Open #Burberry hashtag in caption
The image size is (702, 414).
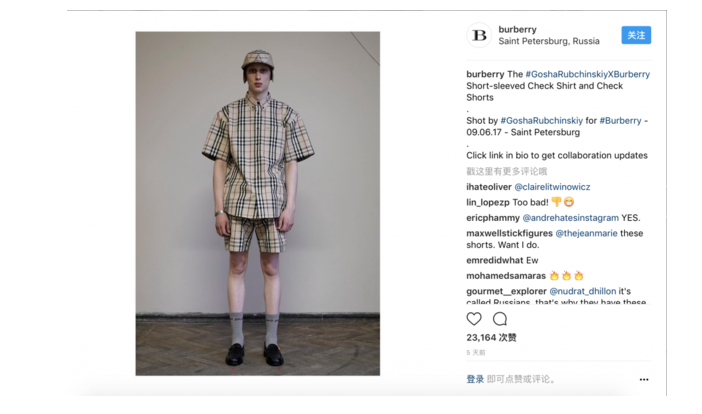pos(620,121)
